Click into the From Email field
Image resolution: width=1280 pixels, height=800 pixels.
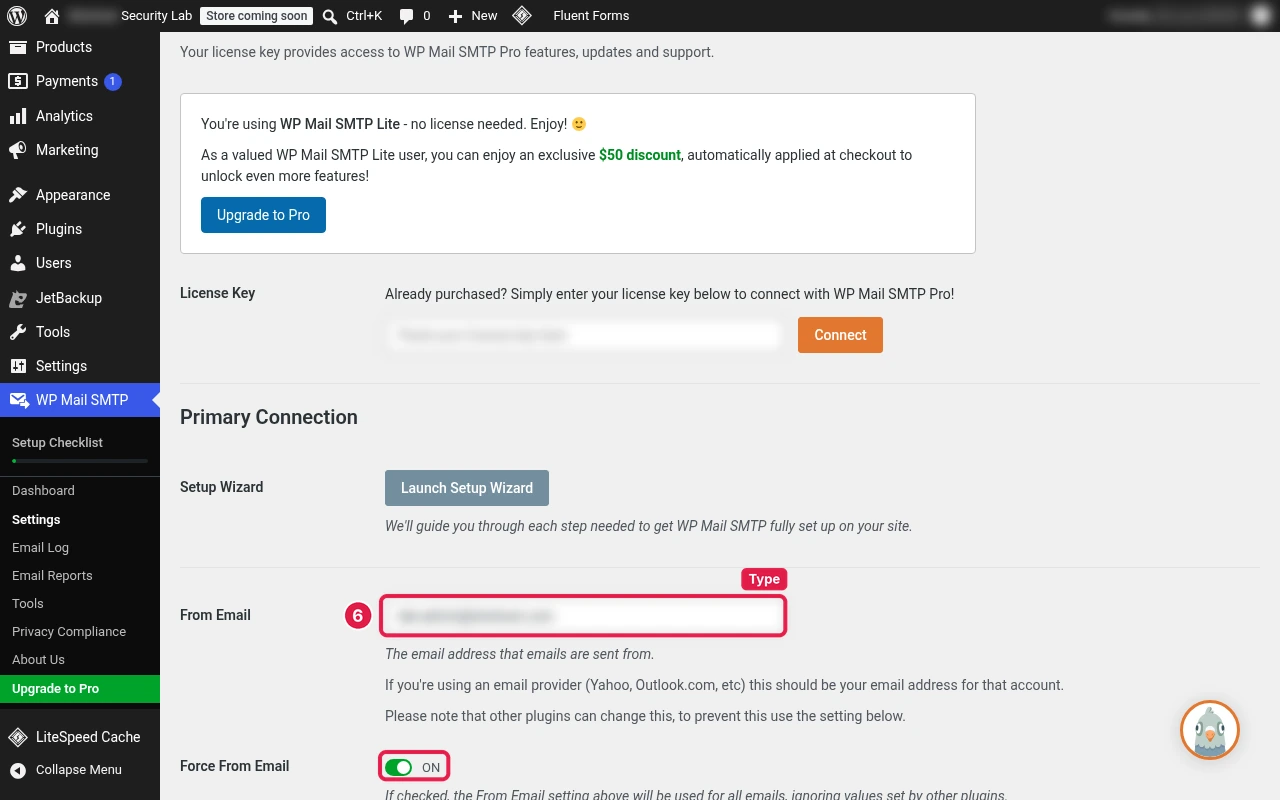pos(583,616)
